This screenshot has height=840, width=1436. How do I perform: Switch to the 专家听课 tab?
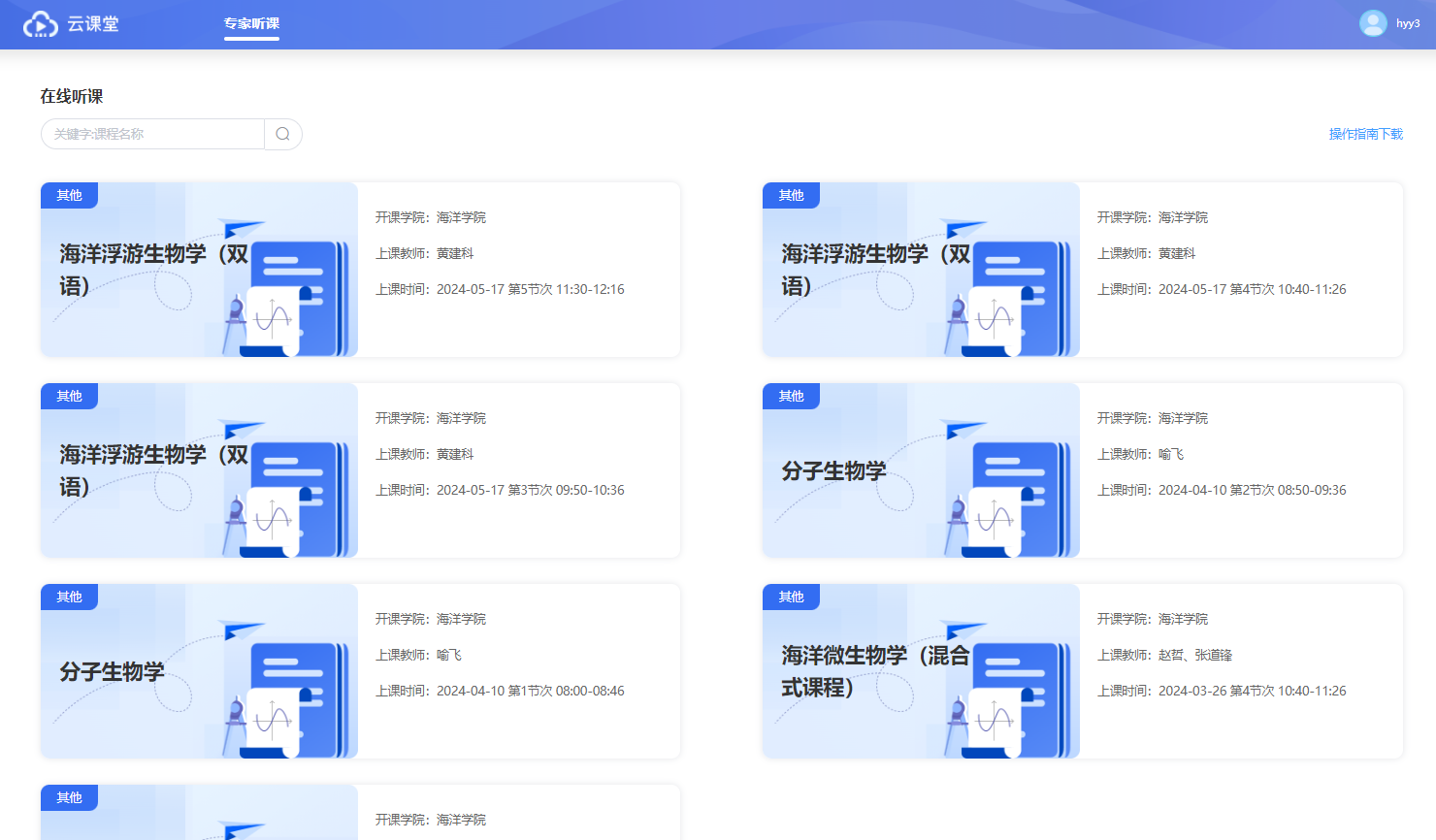[251, 23]
